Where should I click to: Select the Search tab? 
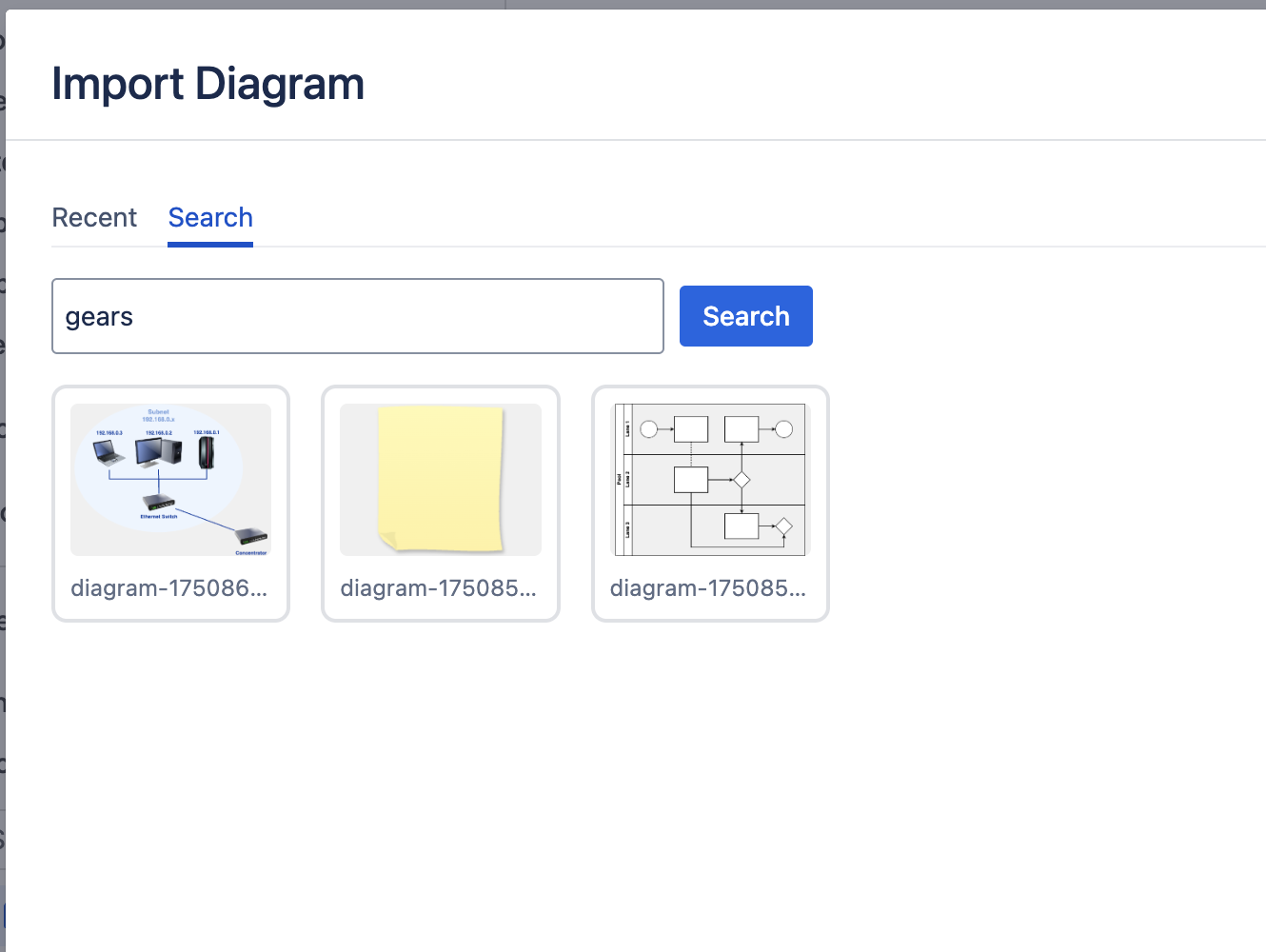pos(210,218)
